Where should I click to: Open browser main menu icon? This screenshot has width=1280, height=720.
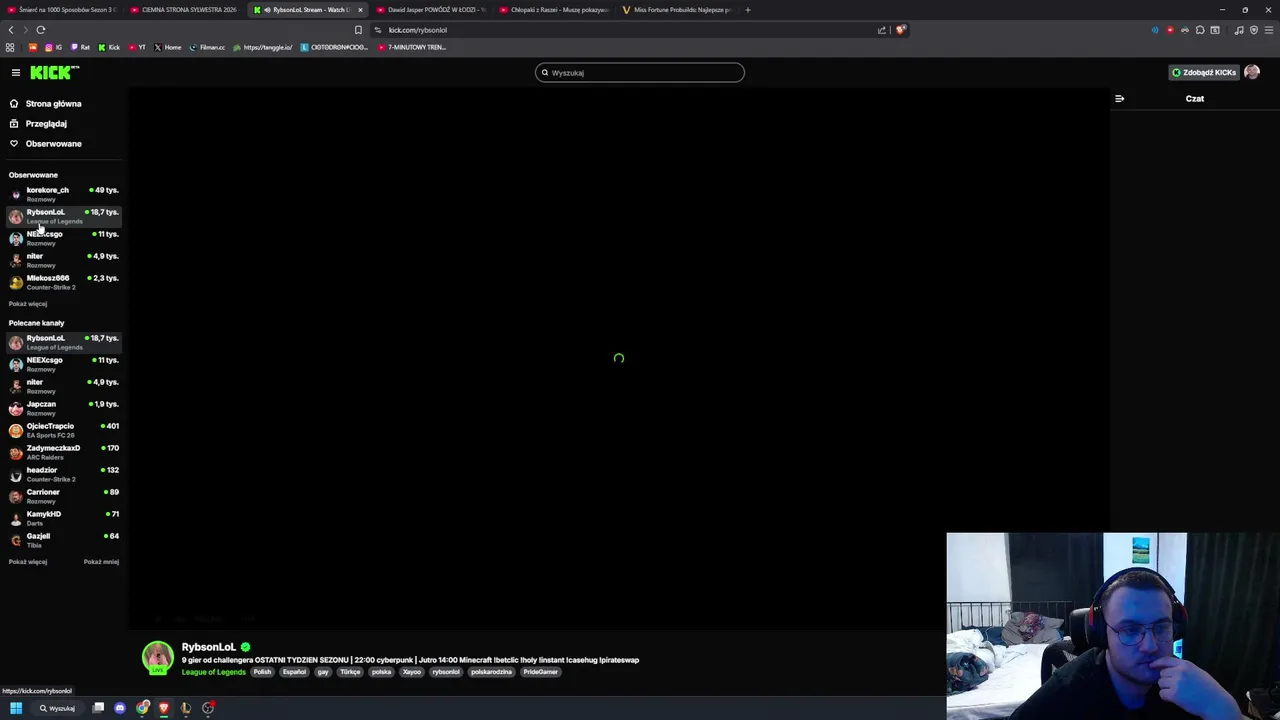click(x=1269, y=30)
